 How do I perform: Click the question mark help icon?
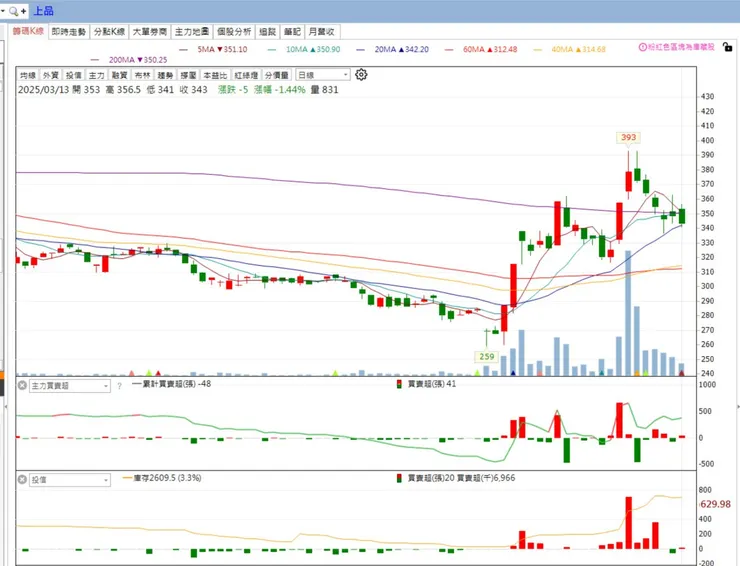tap(119, 386)
